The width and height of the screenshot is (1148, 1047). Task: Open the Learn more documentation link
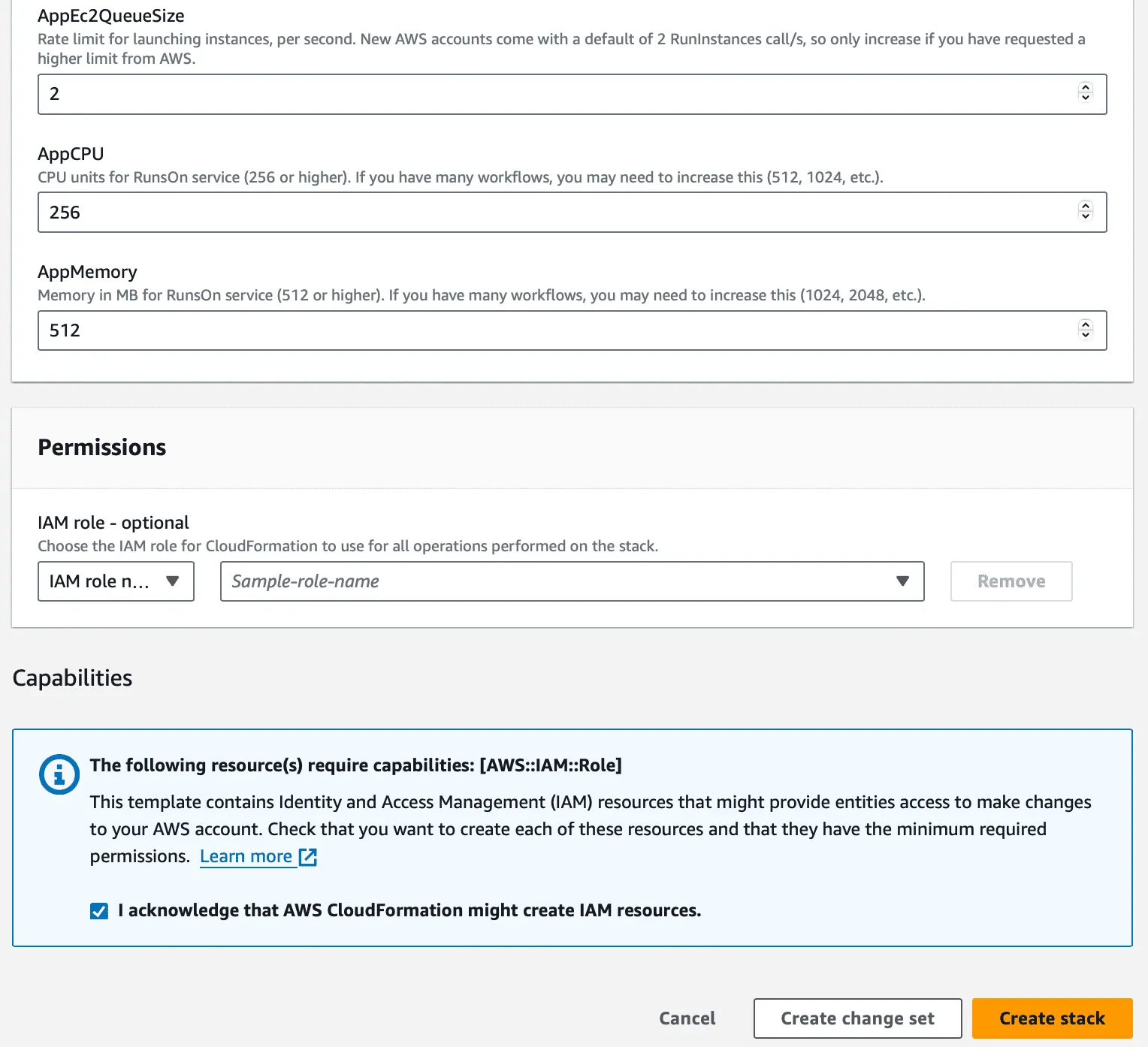[x=246, y=856]
